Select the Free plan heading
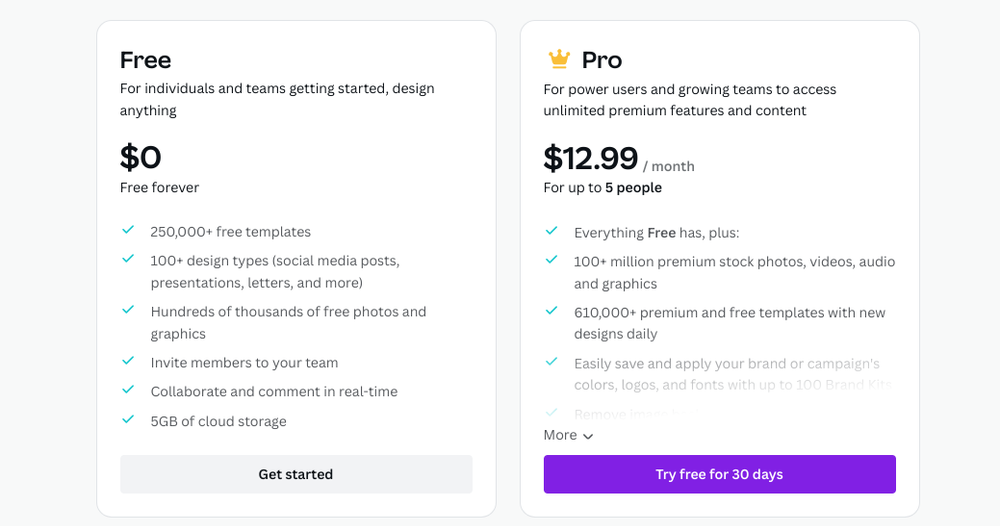The height and width of the screenshot is (526, 1000). [145, 60]
